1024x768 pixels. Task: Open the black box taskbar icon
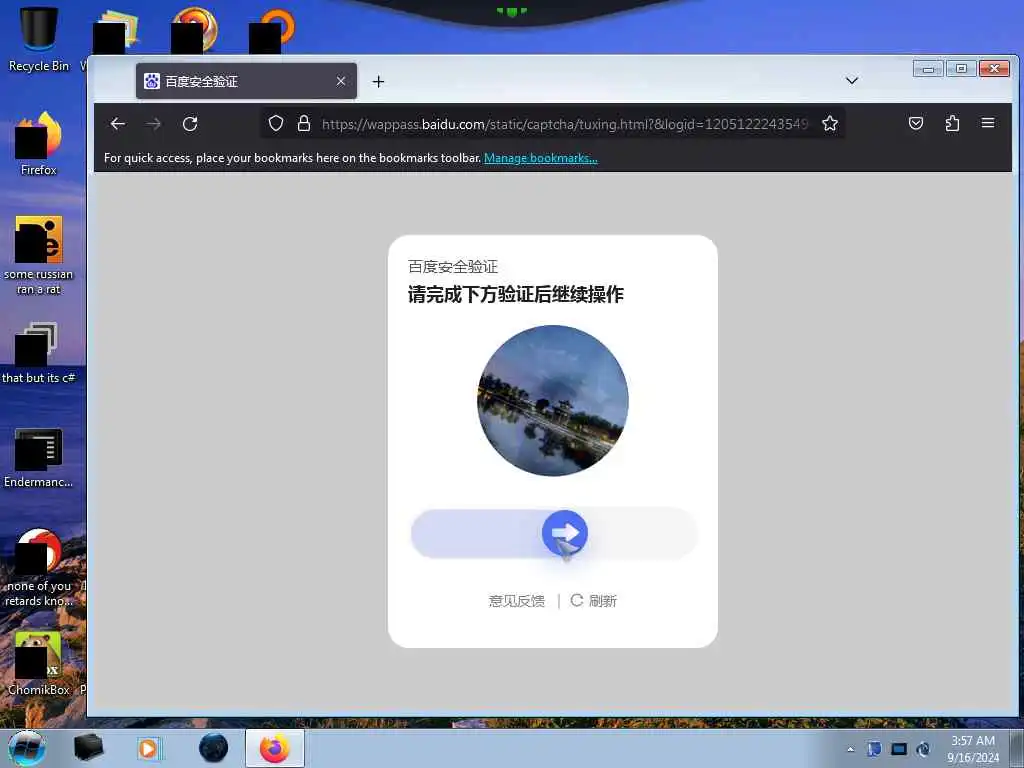(x=88, y=748)
